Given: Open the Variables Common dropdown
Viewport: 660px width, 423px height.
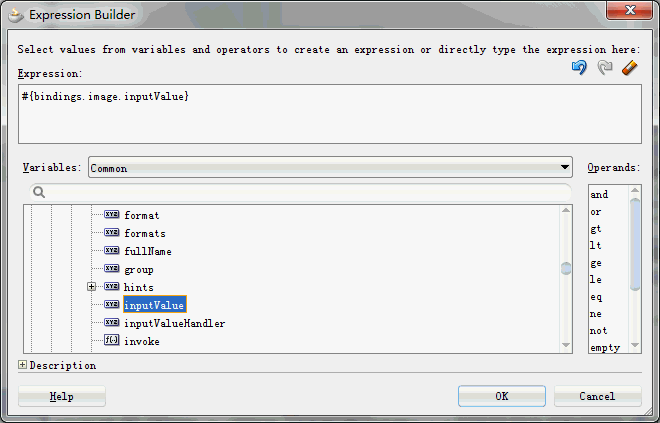Looking at the screenshot, I should point(565,168).
